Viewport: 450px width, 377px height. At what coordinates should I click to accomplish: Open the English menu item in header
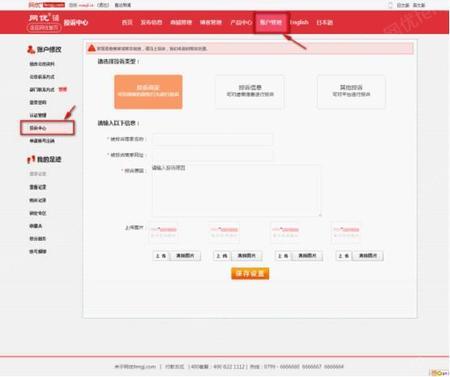tap(299, 22)
